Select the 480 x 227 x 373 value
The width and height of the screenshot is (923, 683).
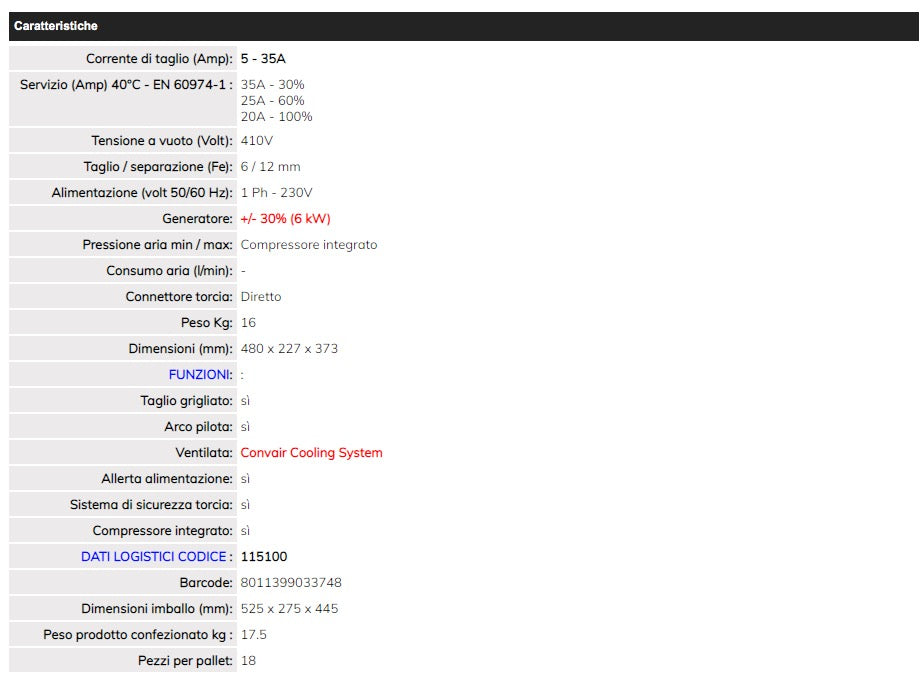[x=289, y=349]
